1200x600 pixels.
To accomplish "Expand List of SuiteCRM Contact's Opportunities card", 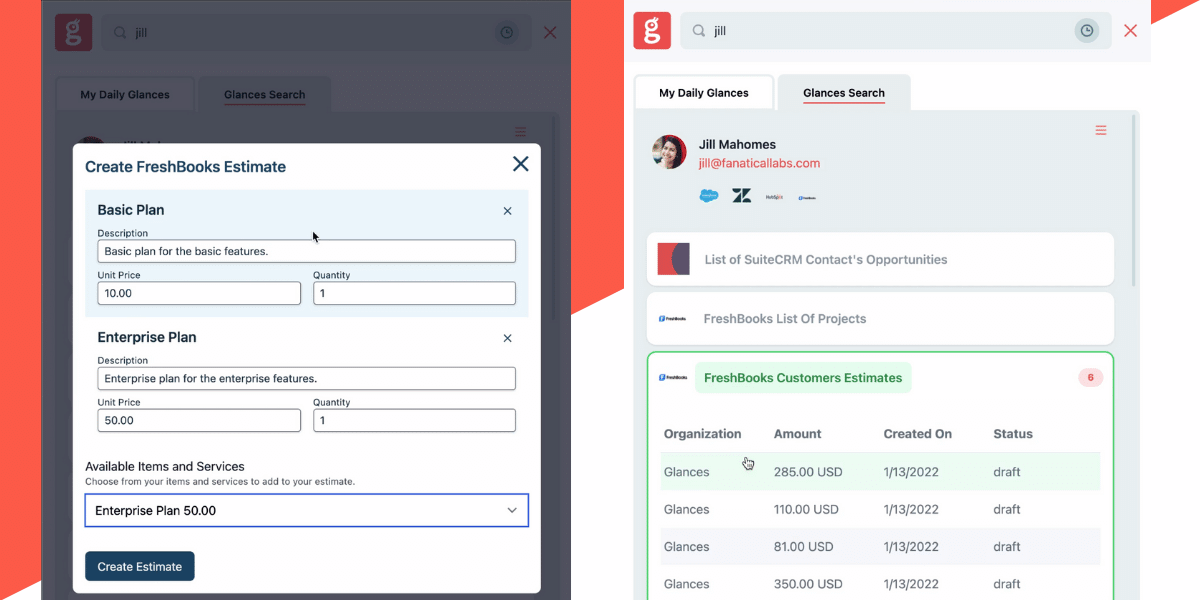I will 880,259.
